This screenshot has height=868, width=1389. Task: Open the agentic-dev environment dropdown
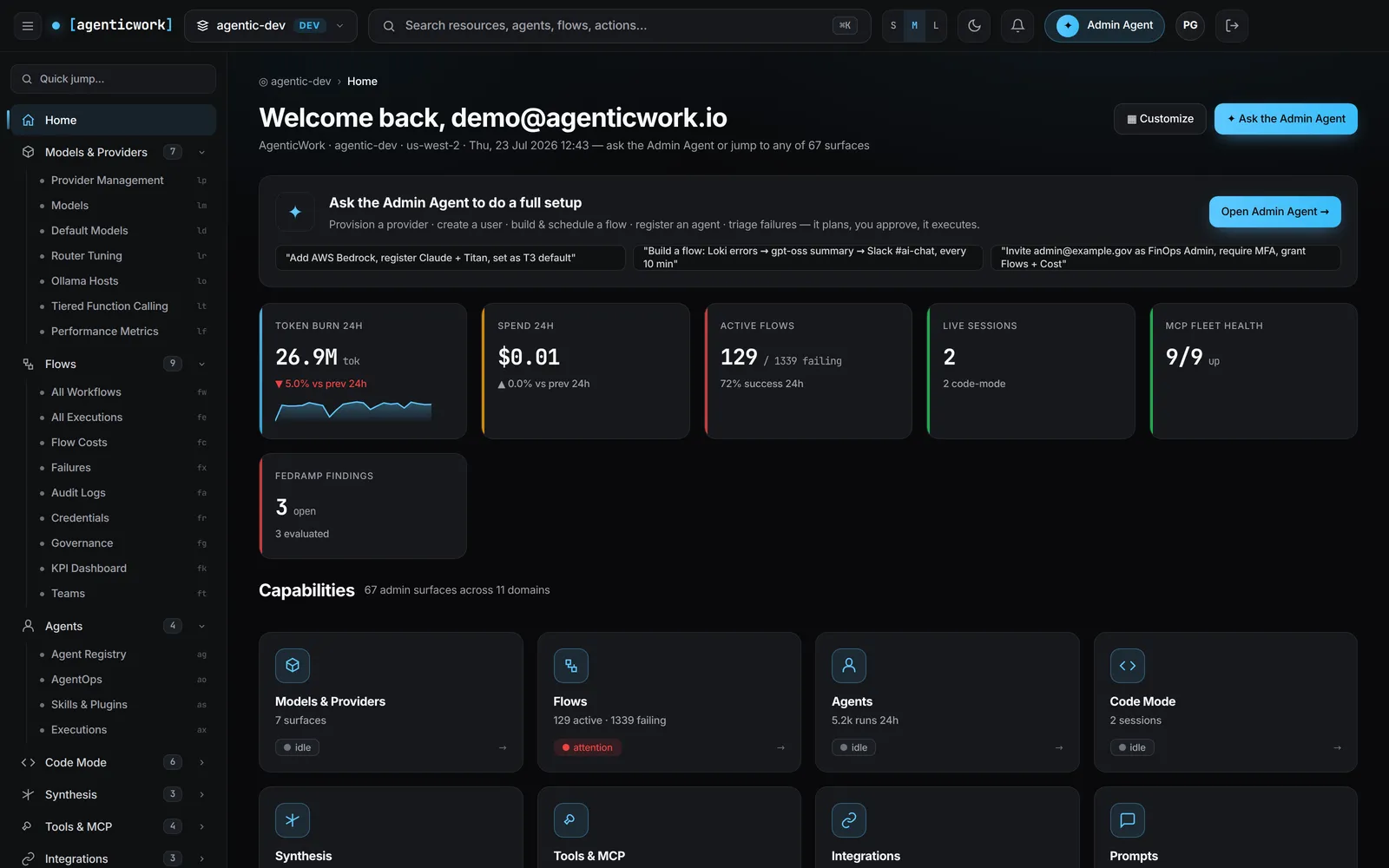[x=270, y=26]
